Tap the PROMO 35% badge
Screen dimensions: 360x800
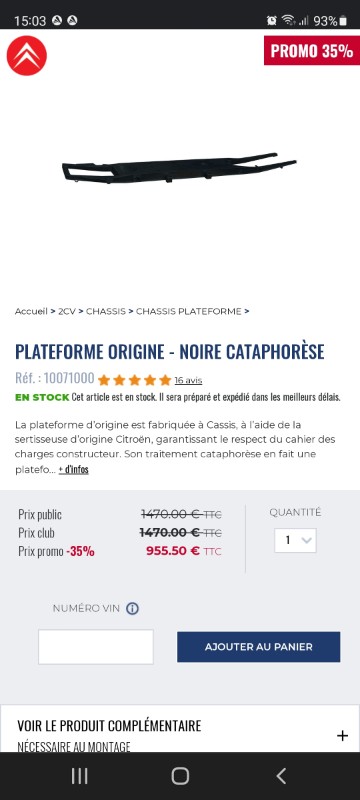tap(312, 51)
